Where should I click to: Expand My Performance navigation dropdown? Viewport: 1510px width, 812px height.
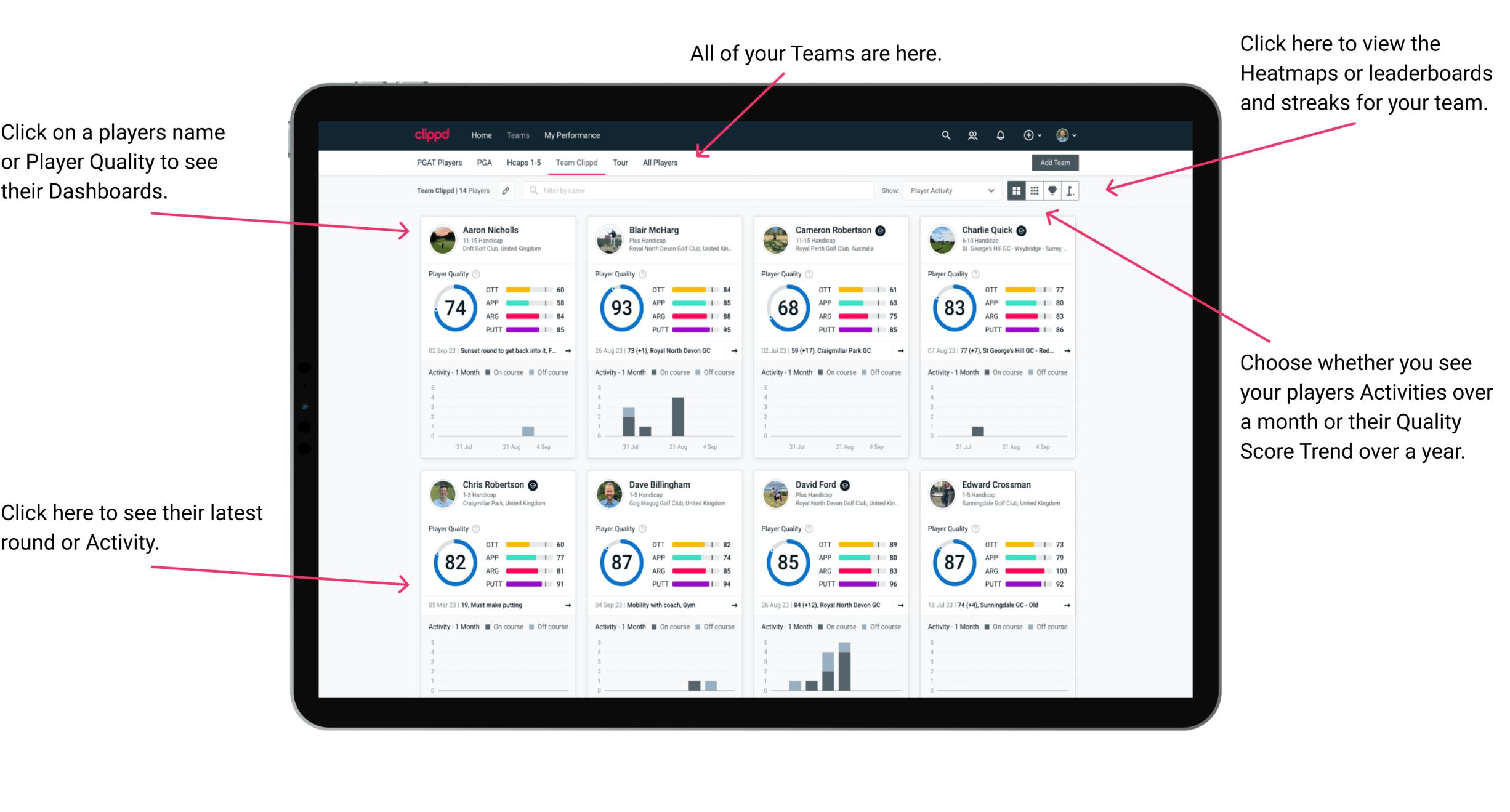click(571, 135)
